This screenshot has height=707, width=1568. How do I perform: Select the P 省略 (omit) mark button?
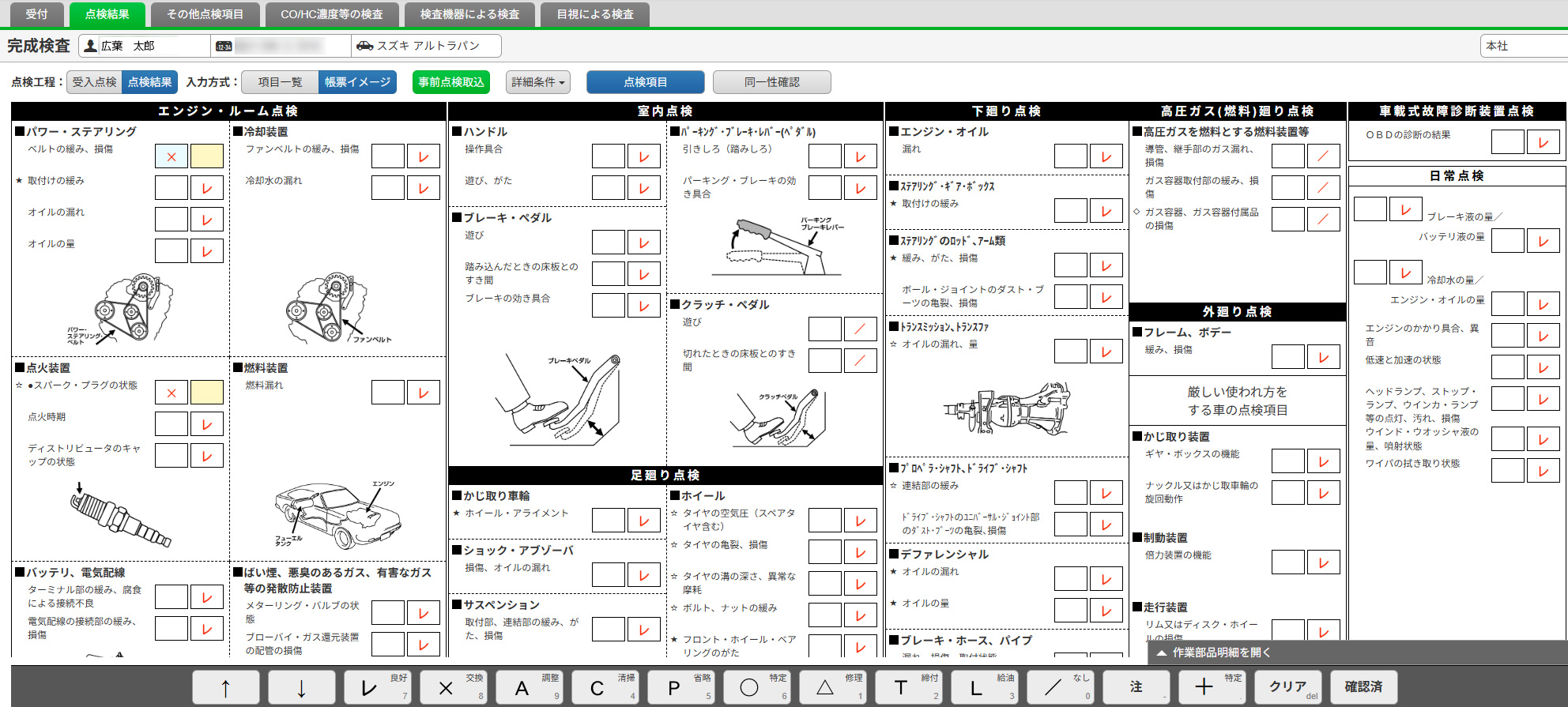681,686
